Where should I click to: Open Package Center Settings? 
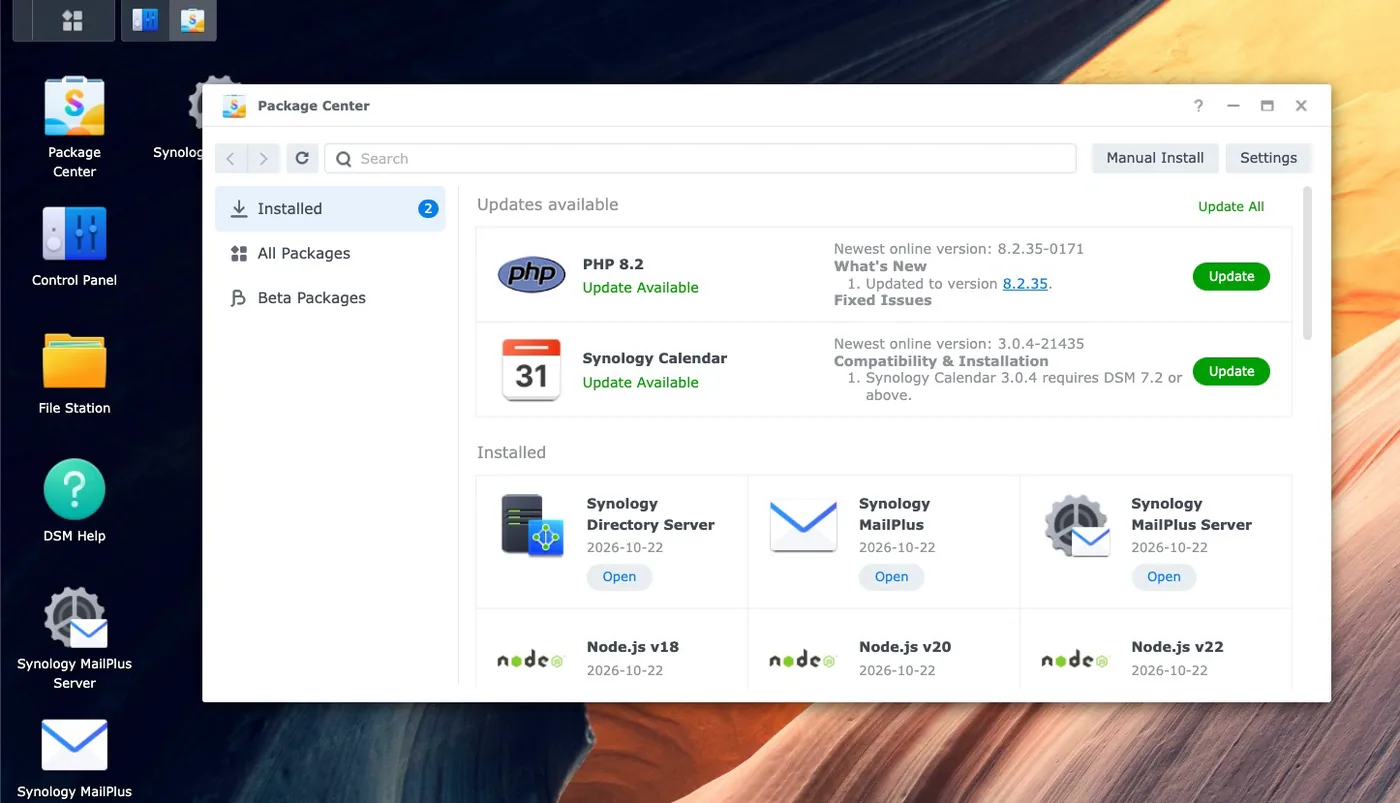pos(1268,158)
